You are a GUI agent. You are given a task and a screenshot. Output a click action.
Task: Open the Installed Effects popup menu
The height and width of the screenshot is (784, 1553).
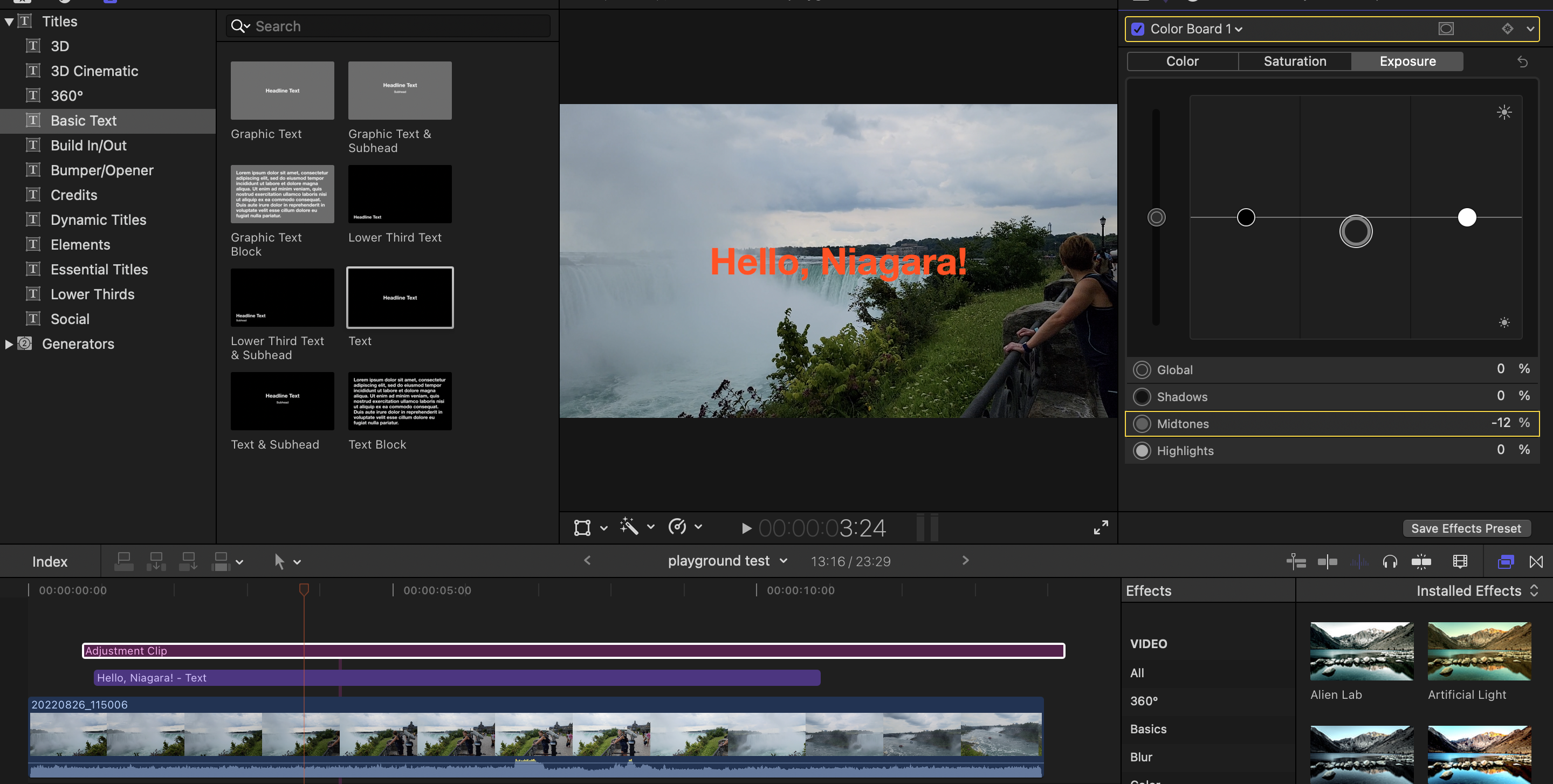pyautogui.click(x=1476, y=590)
